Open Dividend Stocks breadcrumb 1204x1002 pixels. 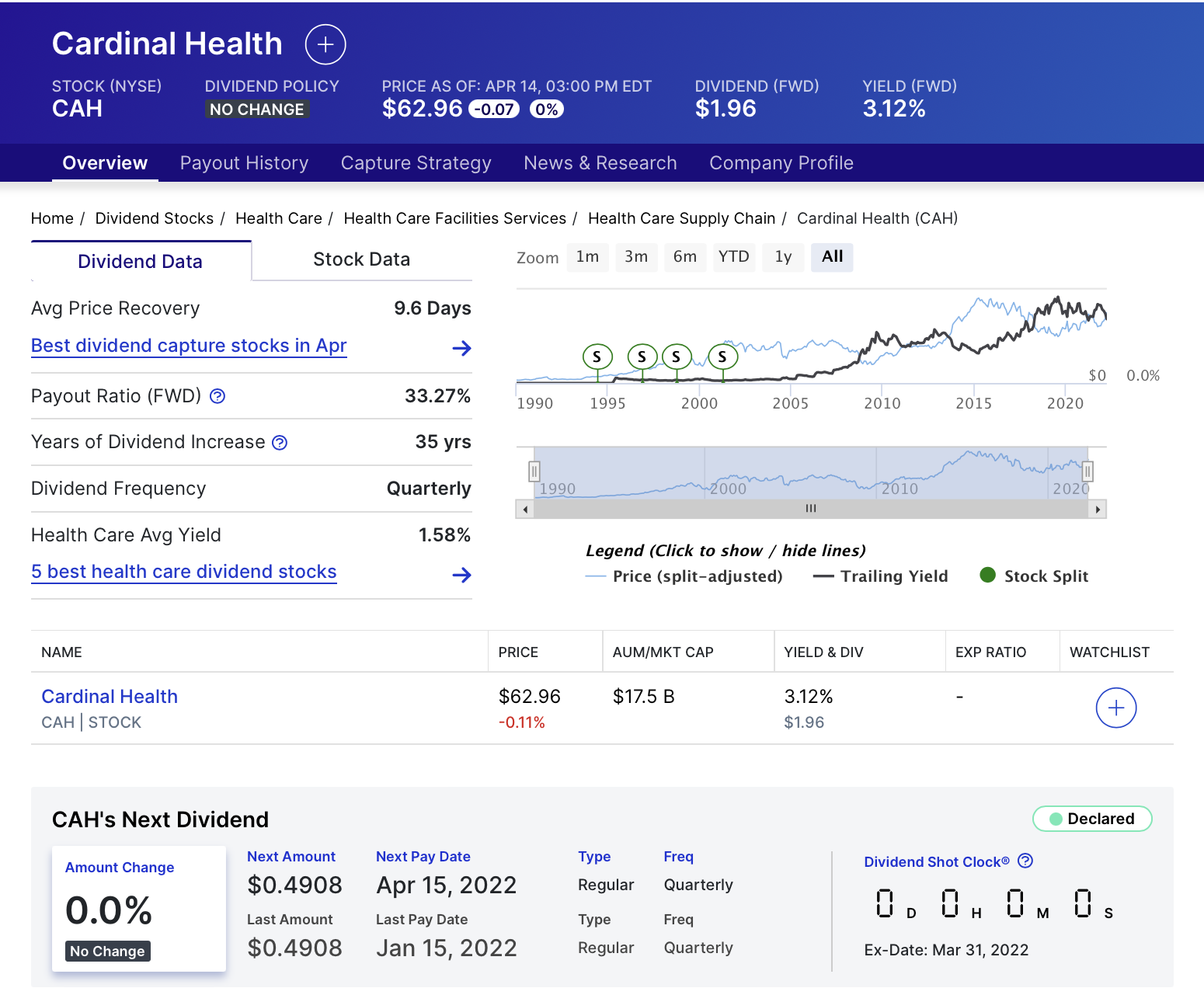[x=154, y=218]
